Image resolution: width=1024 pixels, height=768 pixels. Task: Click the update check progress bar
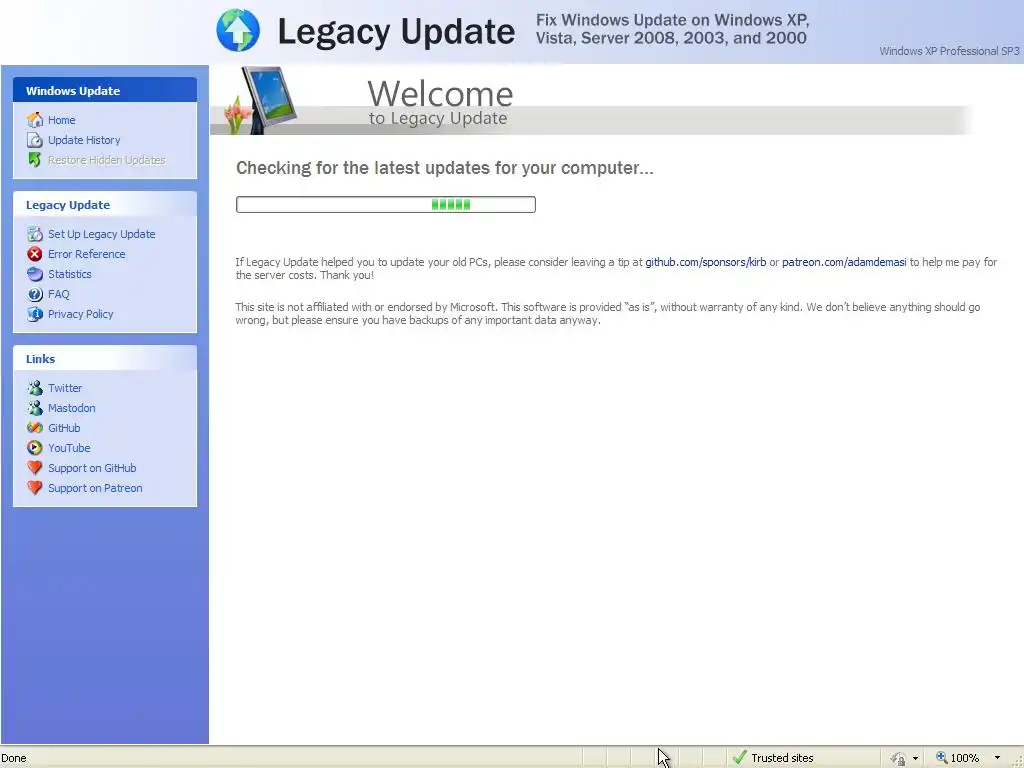(x=385, y=204)
